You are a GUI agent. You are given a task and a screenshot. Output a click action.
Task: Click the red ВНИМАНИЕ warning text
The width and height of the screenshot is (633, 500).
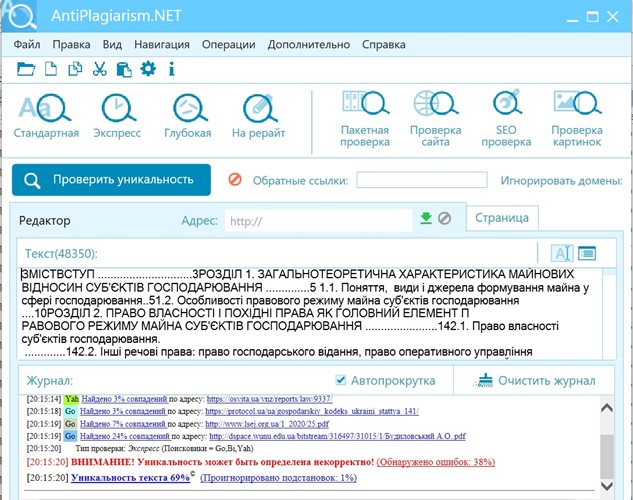click(222, 462)
